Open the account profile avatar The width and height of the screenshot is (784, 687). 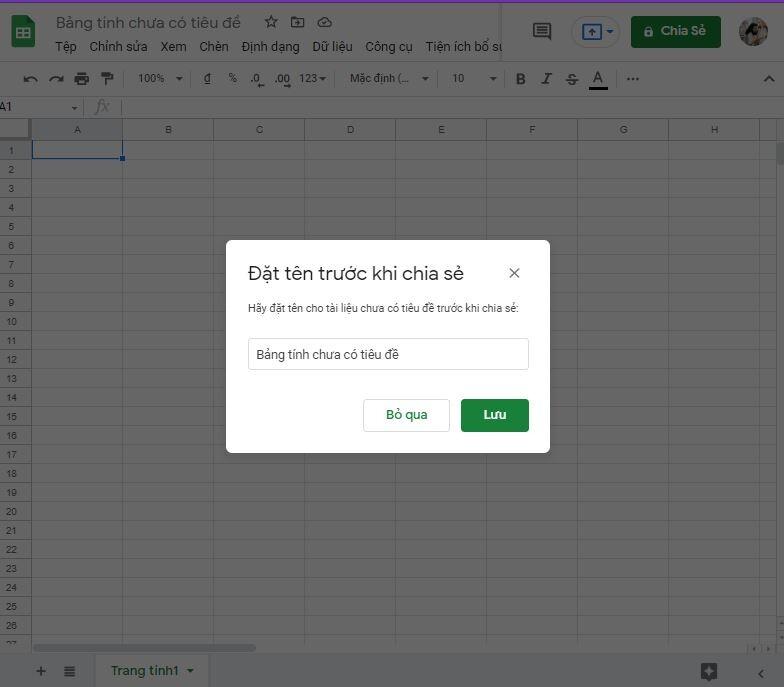(753, 32)
